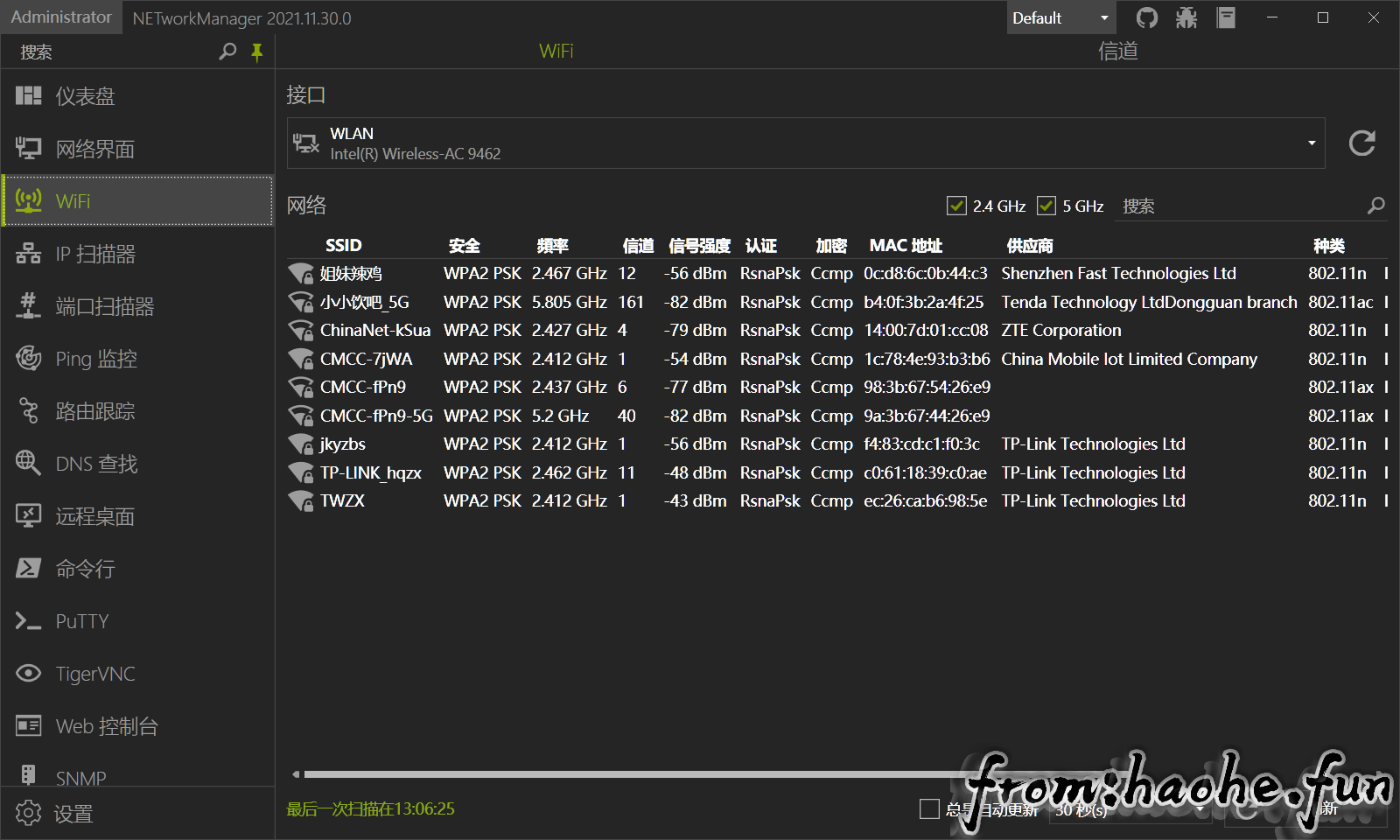
Task: Change the 30 秒 refresh interval dropdown
Action: [1130, 810]
